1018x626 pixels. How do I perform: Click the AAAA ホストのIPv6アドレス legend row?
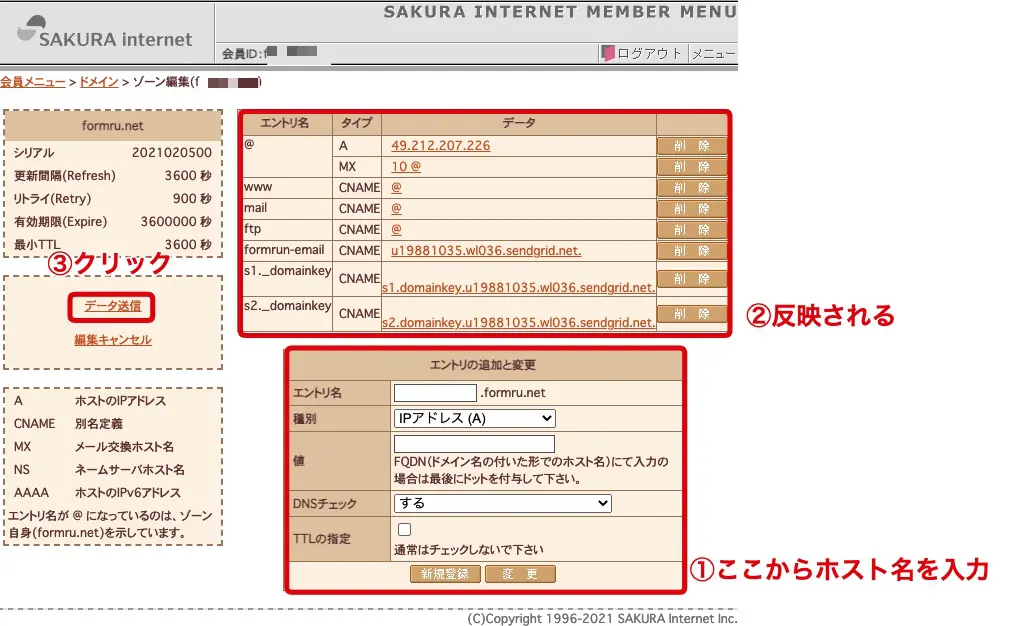[x=97, y=493]
